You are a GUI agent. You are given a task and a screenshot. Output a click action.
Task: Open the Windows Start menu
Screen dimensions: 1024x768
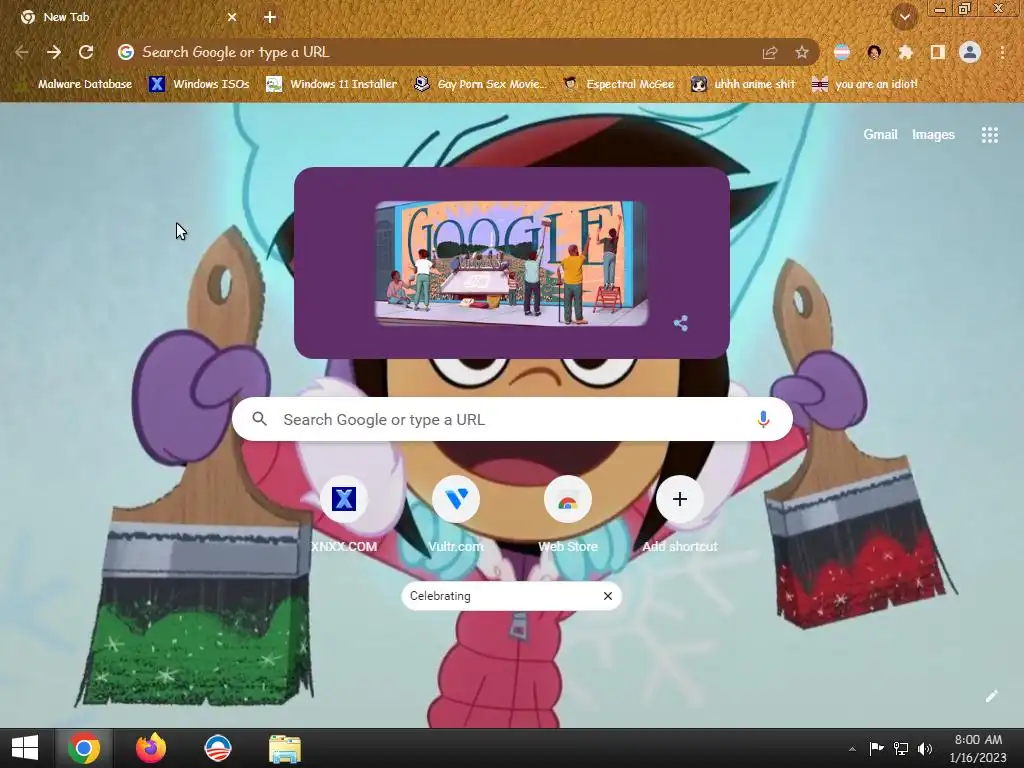(25, 748)
